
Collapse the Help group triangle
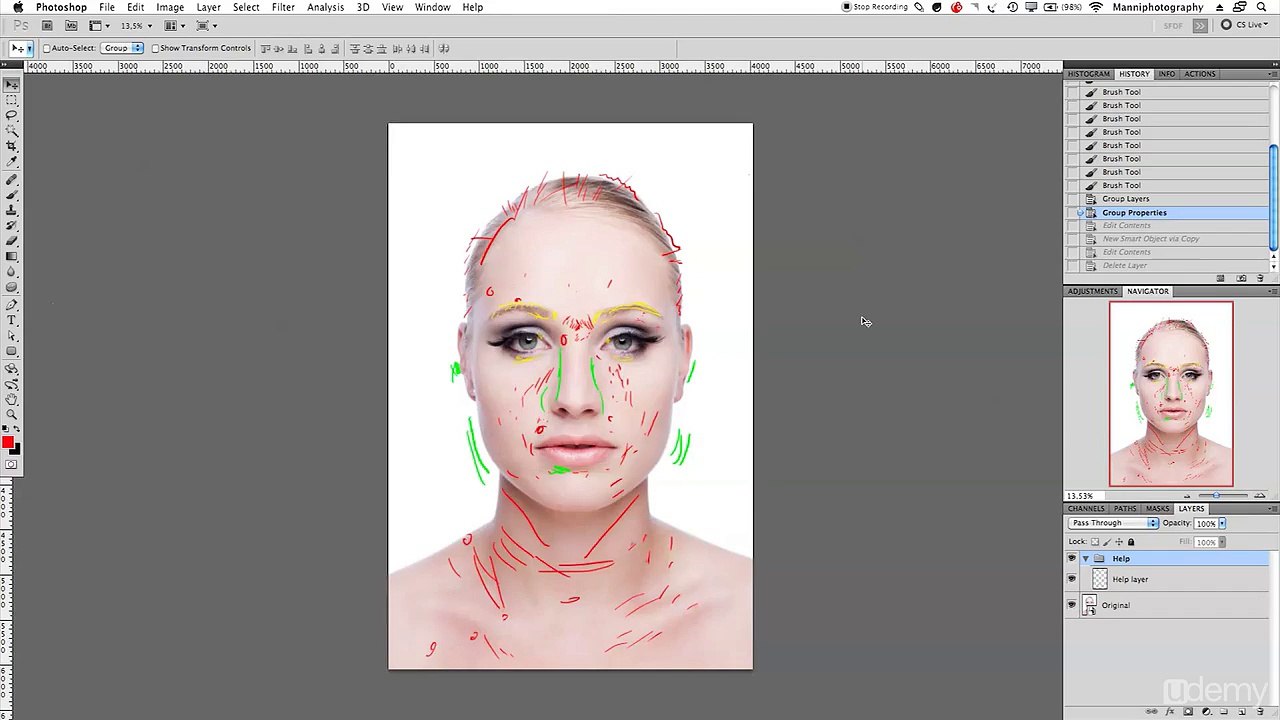(1086, 559)
